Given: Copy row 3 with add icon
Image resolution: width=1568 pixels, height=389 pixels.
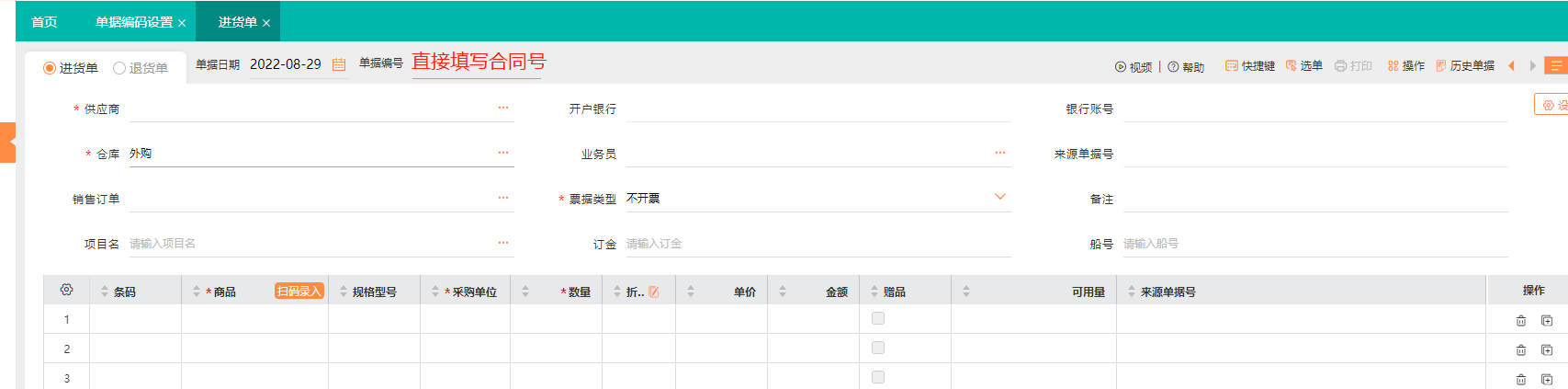Looking at the screenshot, I should [1547, 379].
